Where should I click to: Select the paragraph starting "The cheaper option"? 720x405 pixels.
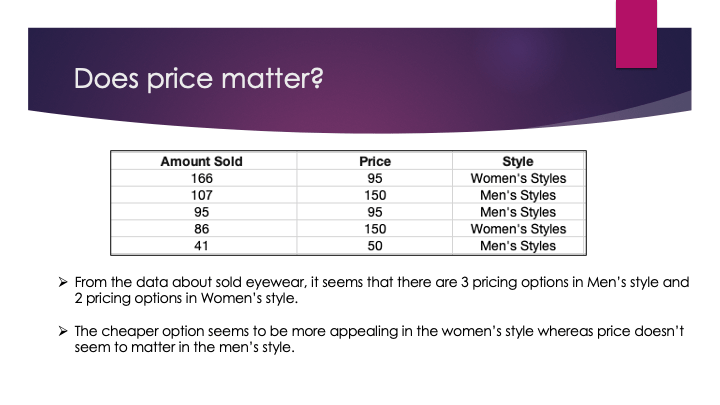[380, 339]
